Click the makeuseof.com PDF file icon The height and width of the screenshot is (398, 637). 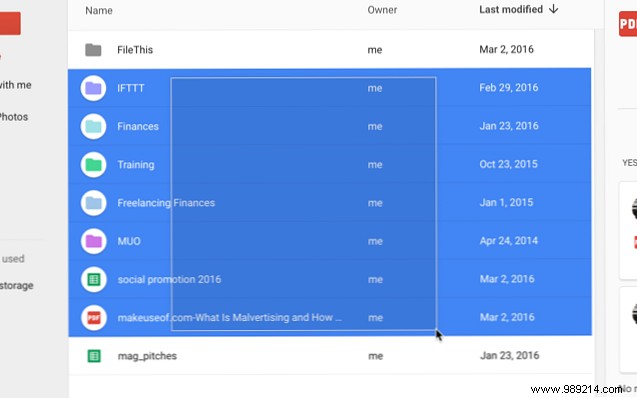click(x=93, y=318)
